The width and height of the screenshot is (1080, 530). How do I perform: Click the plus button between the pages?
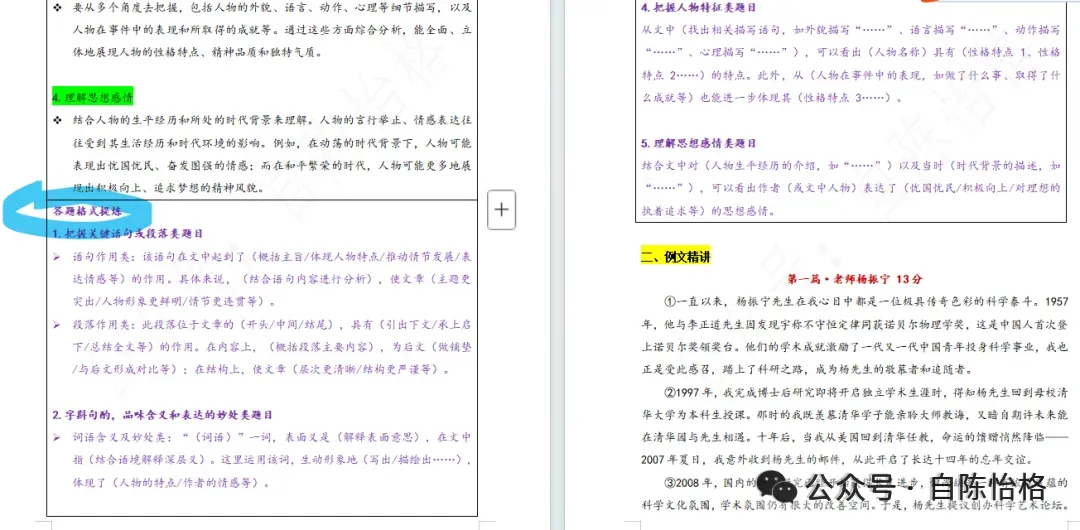pos(501,210)
